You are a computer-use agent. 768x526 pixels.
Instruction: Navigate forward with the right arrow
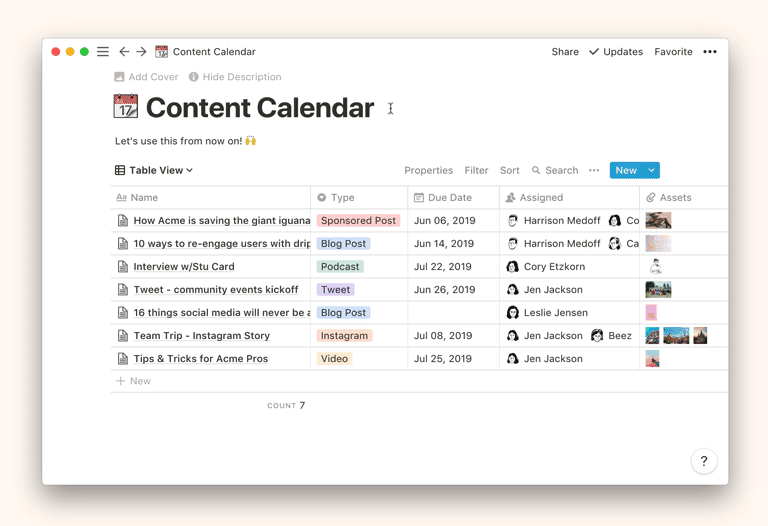[x=141, y=52]
